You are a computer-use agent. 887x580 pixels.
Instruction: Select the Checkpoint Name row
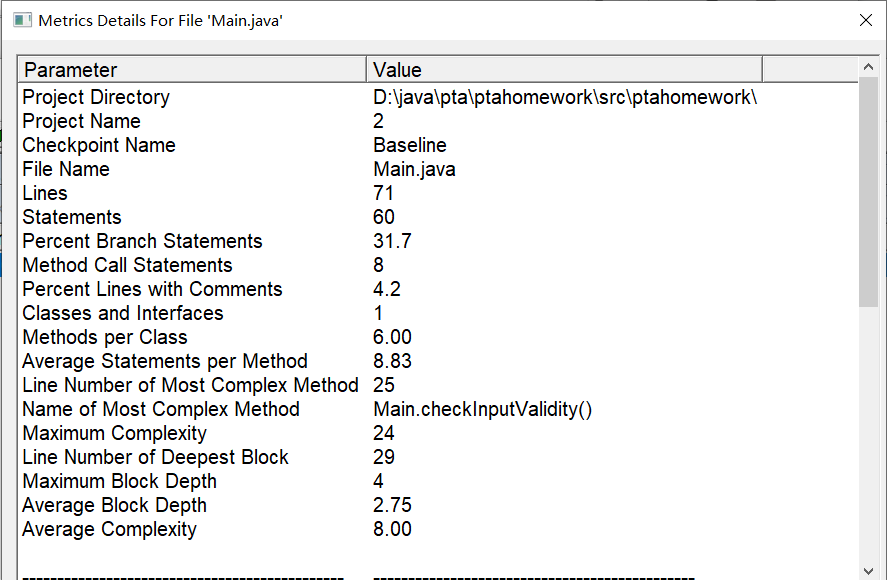pyautogui.click(x=99, y=145)
